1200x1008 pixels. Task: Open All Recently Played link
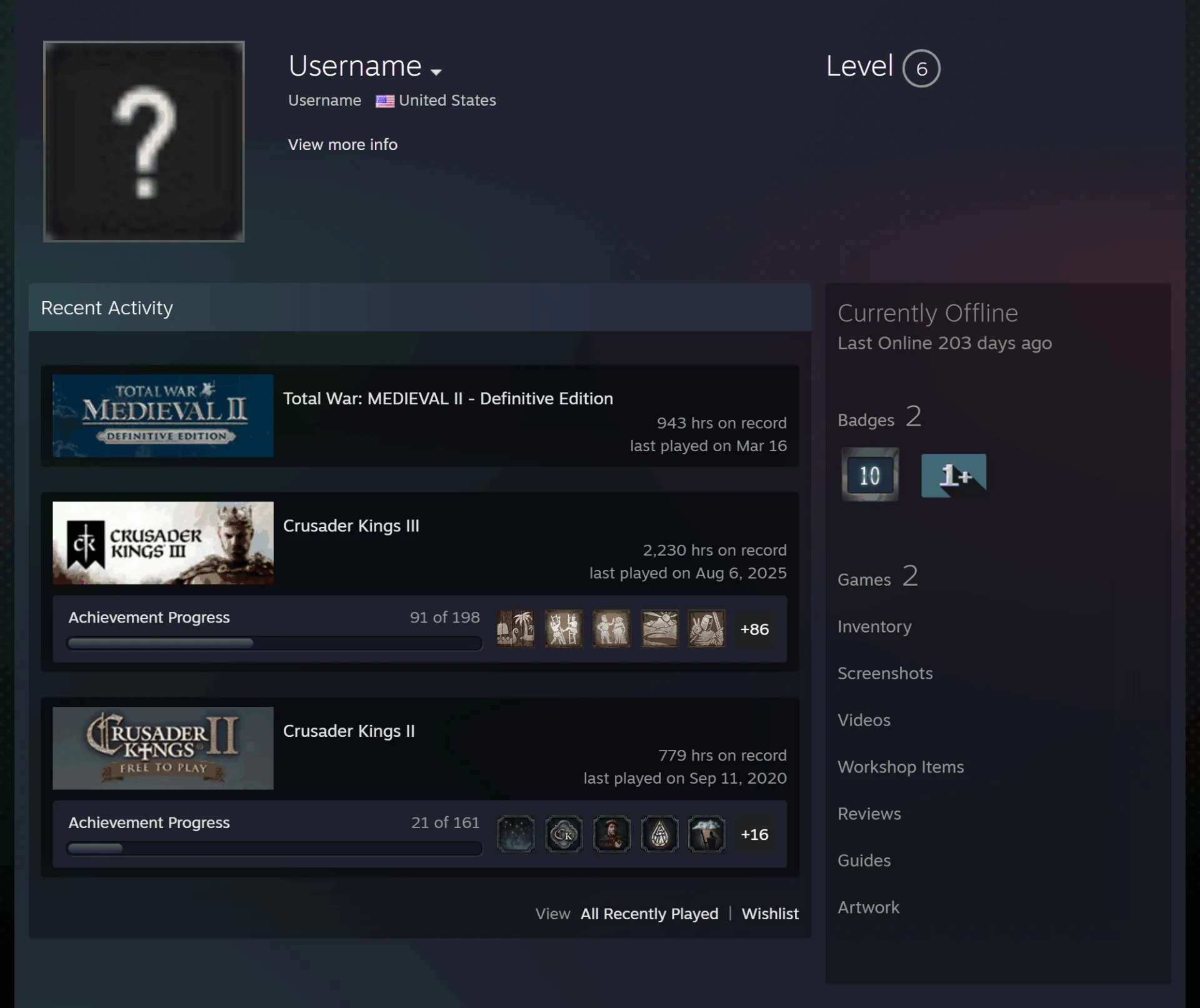[649, 914]
